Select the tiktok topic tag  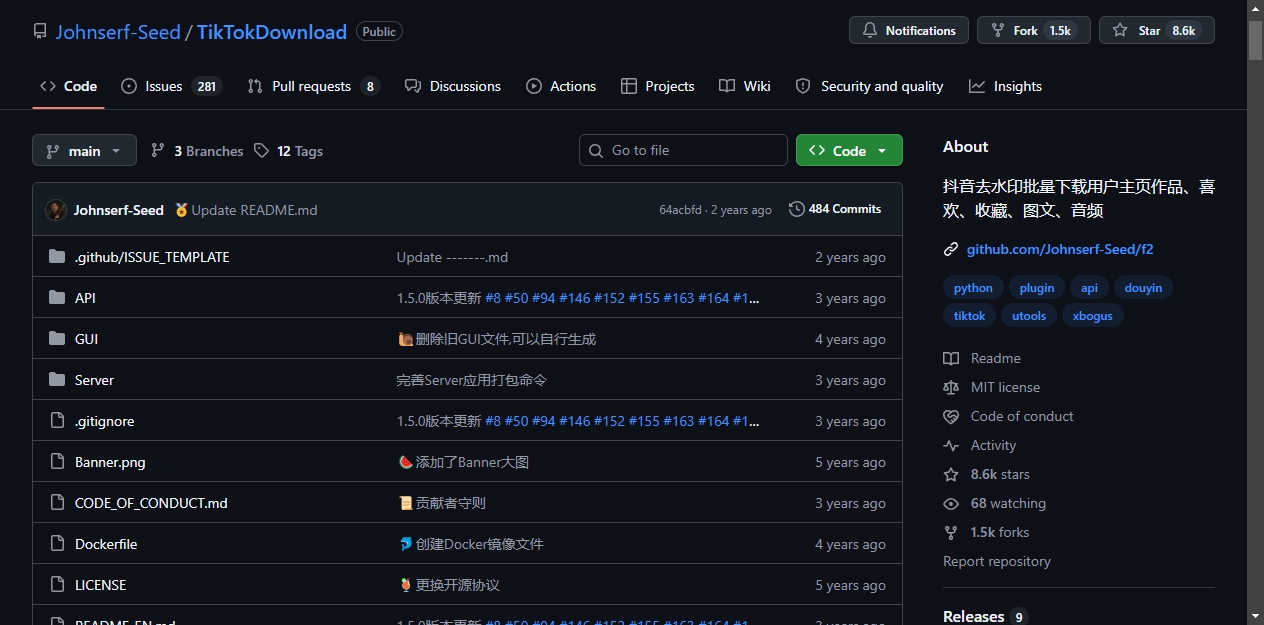pos(969,316)
